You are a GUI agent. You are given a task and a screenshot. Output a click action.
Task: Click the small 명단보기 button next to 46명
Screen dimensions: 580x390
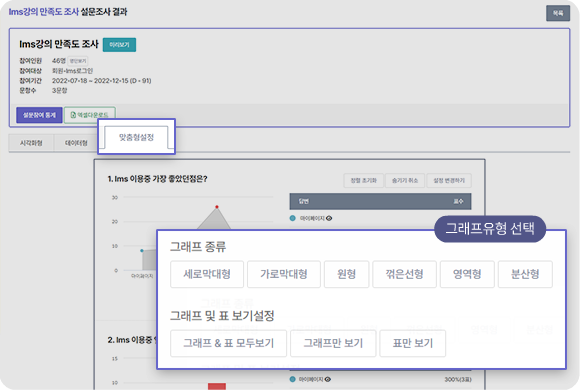78,61
